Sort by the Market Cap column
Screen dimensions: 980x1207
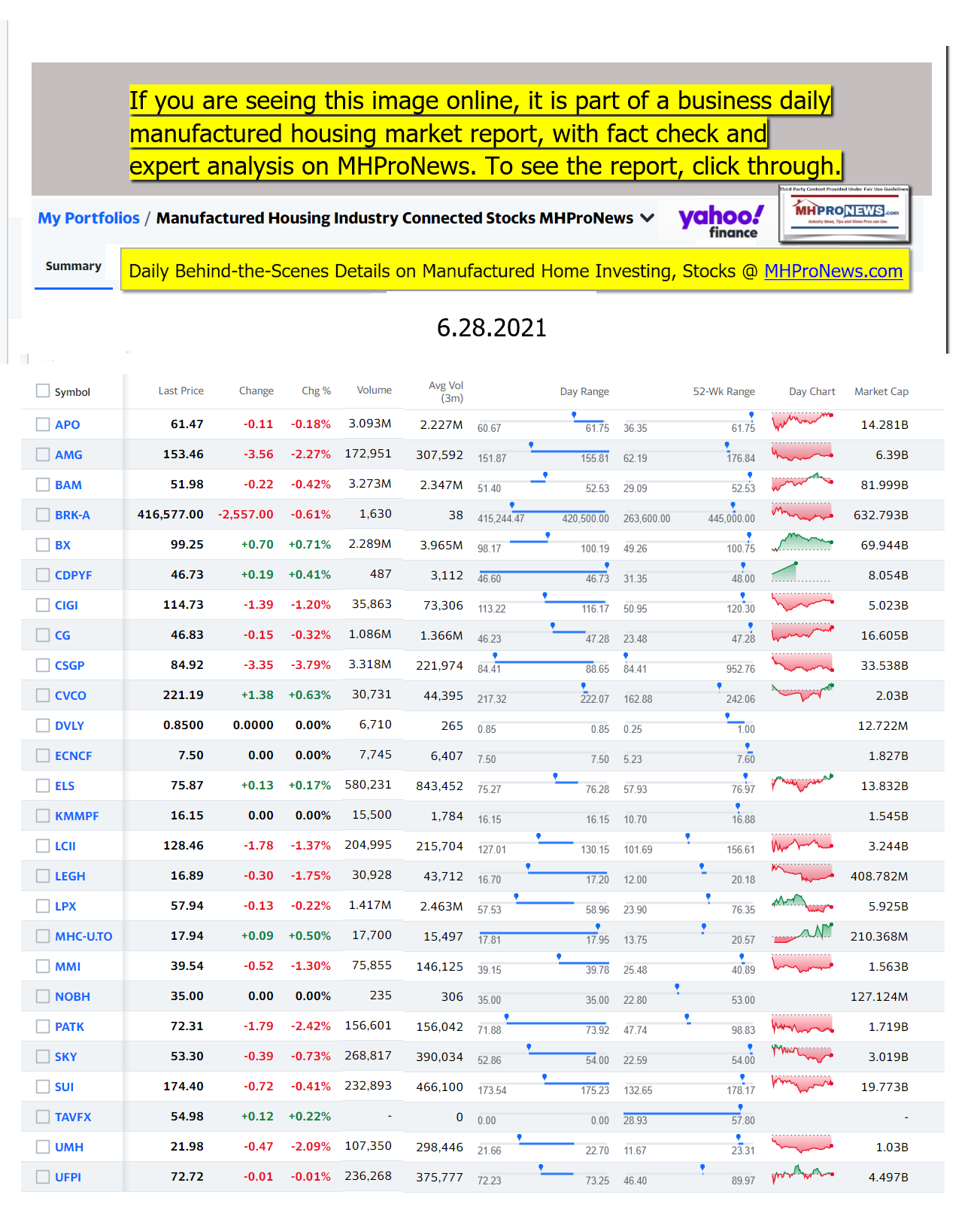(881, 391)
